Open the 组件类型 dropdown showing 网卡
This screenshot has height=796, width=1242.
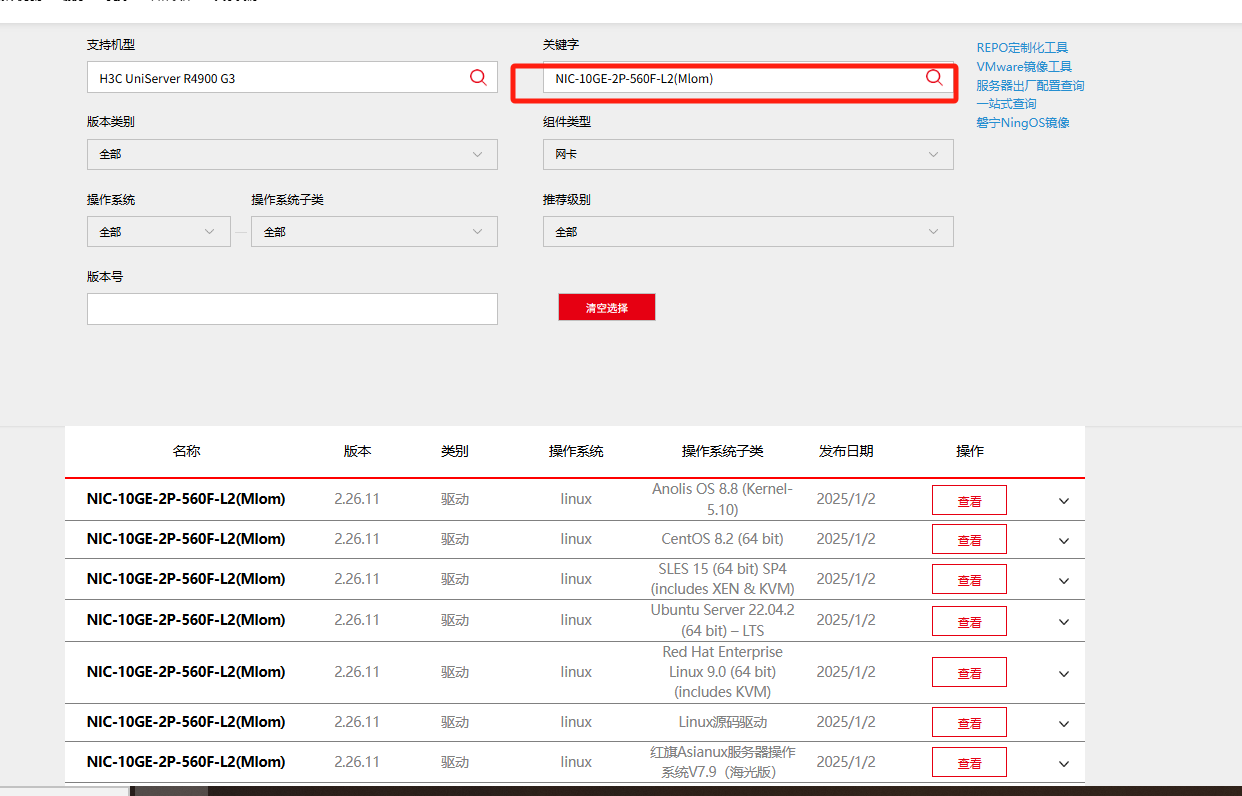pos(748,154)
